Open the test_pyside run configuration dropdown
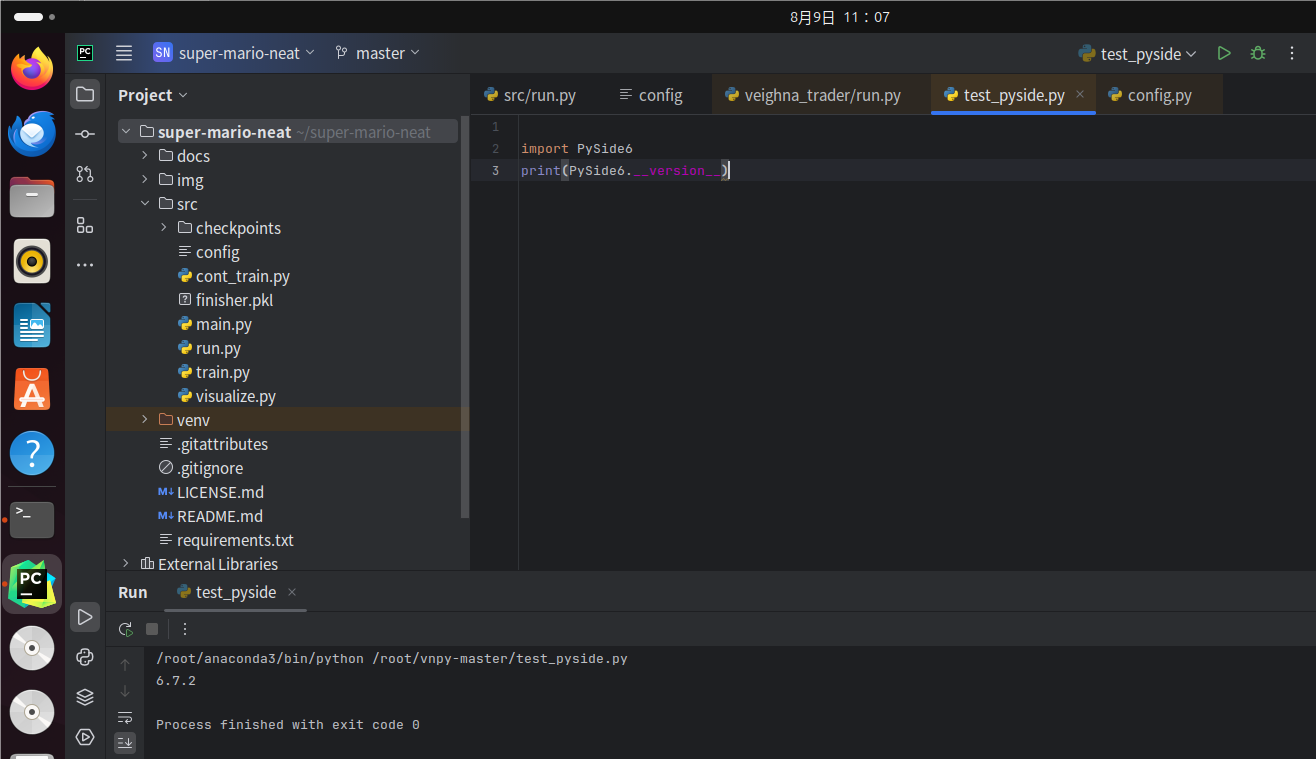The image size is (1316, 759). [1137, 53]
